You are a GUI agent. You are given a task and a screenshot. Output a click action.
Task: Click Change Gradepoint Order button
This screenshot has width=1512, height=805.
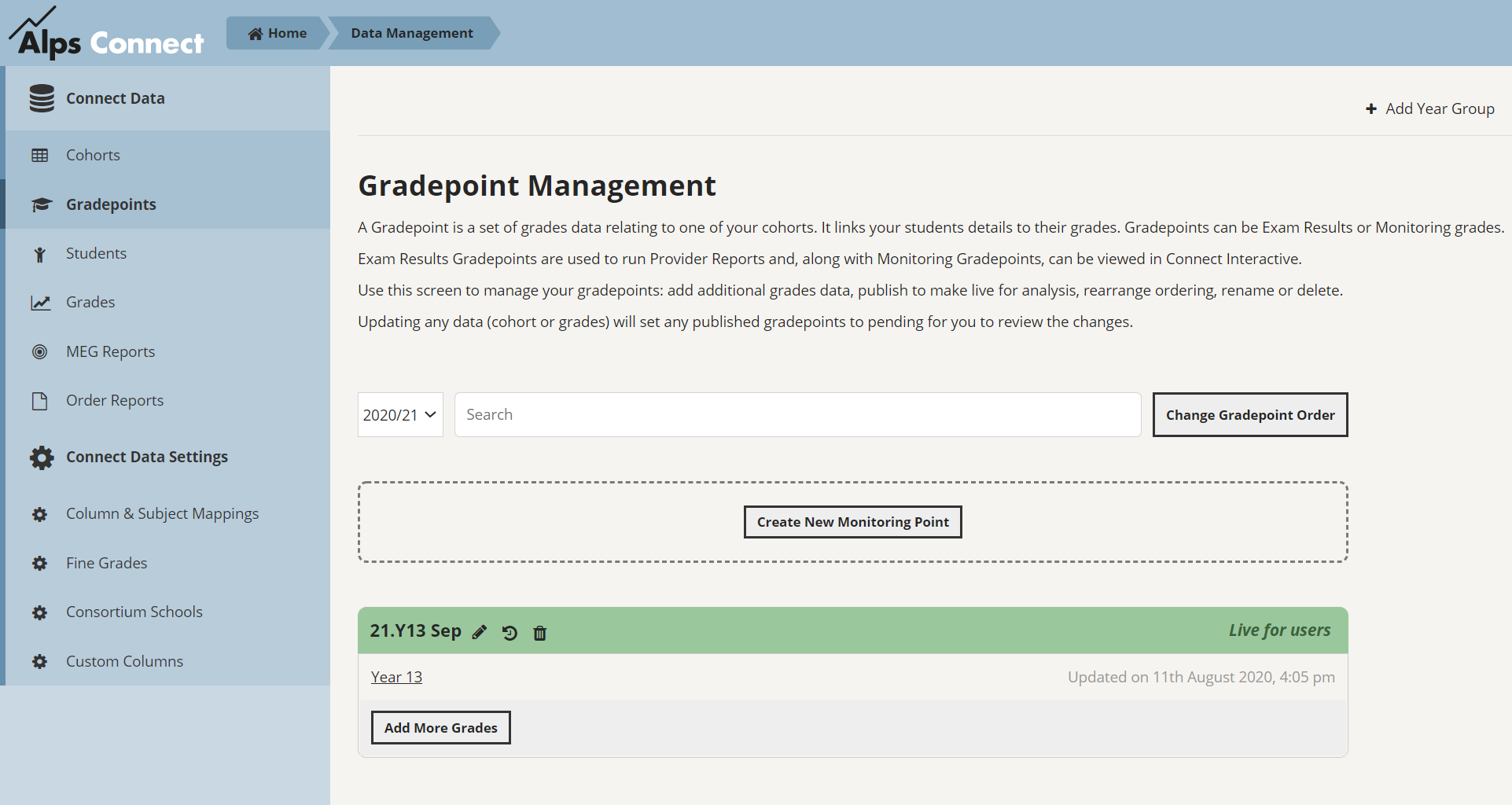pos(1250,414)
